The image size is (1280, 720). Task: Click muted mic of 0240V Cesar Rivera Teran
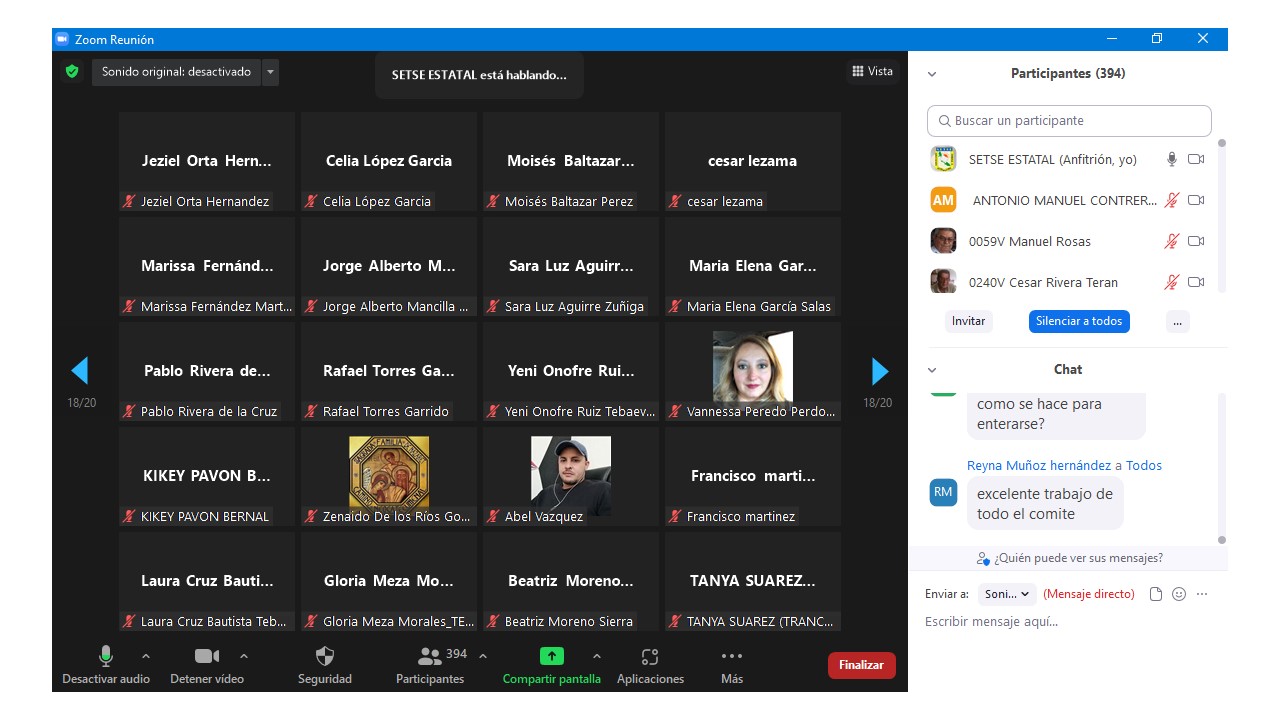(1172, 282)
